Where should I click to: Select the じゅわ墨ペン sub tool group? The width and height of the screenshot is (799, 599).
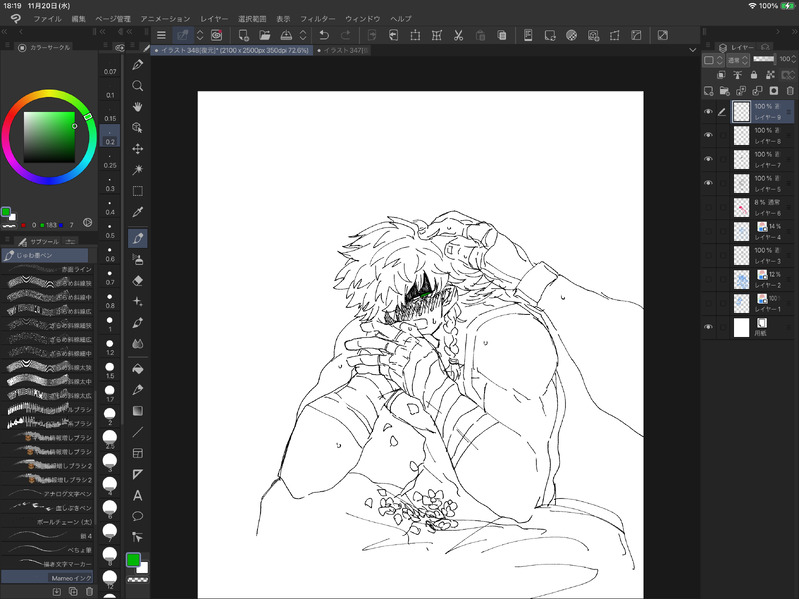[x=45, y=255]
